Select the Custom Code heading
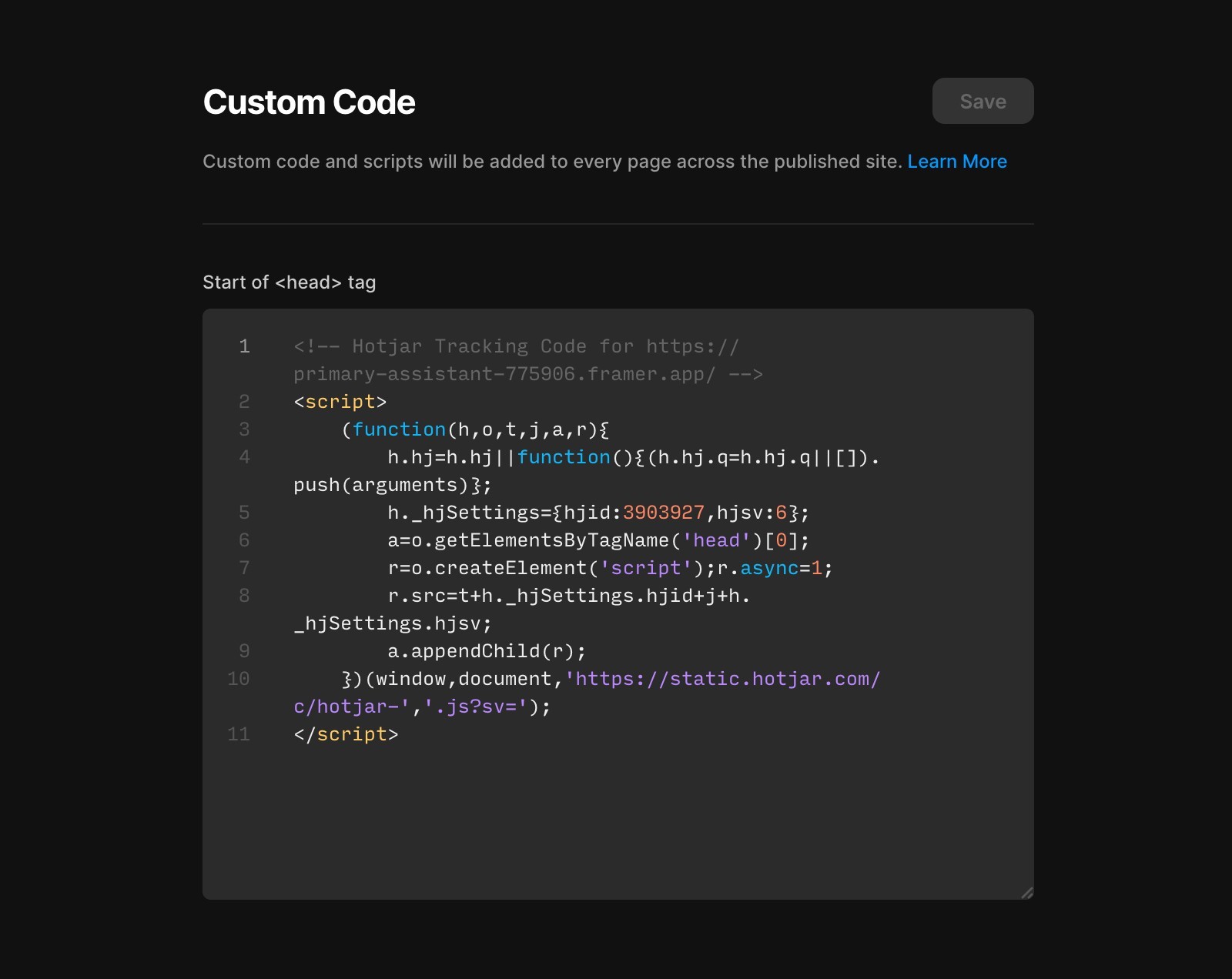 (x=308, y=102)
